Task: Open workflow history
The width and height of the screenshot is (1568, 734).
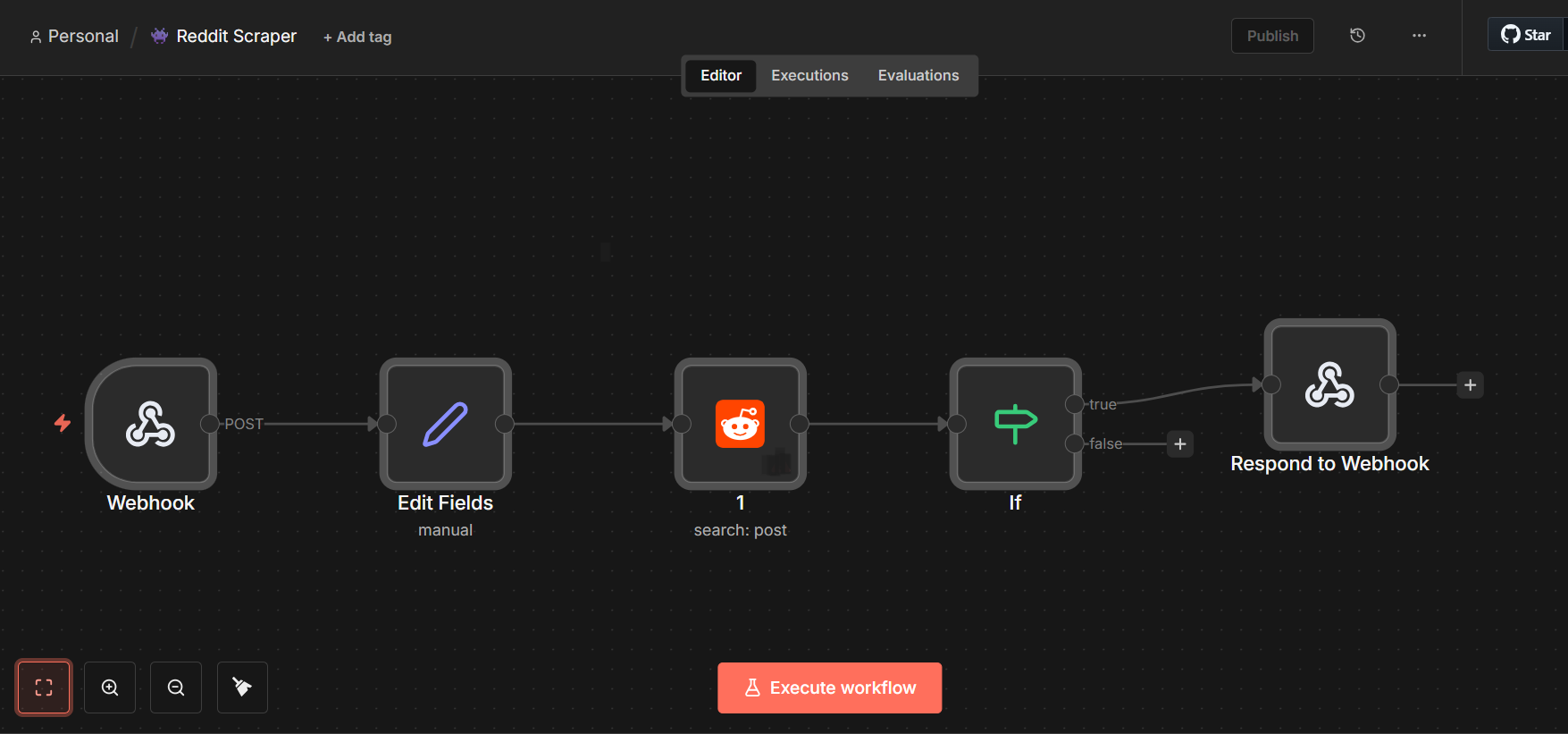Action: [x=1357, y=36]
